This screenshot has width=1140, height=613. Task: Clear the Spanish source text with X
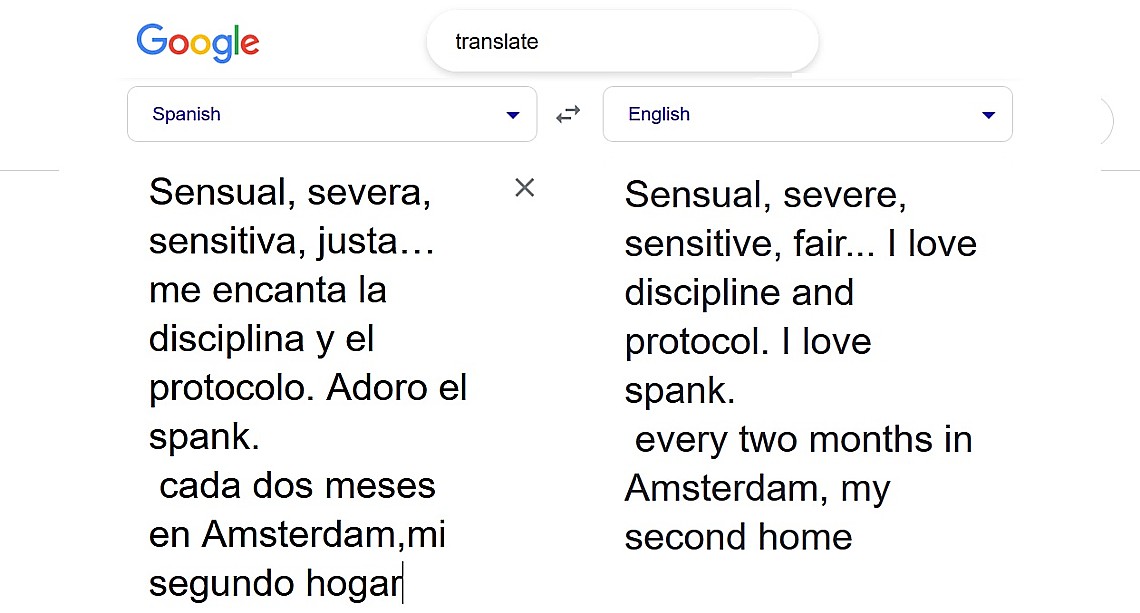[524, 187]
